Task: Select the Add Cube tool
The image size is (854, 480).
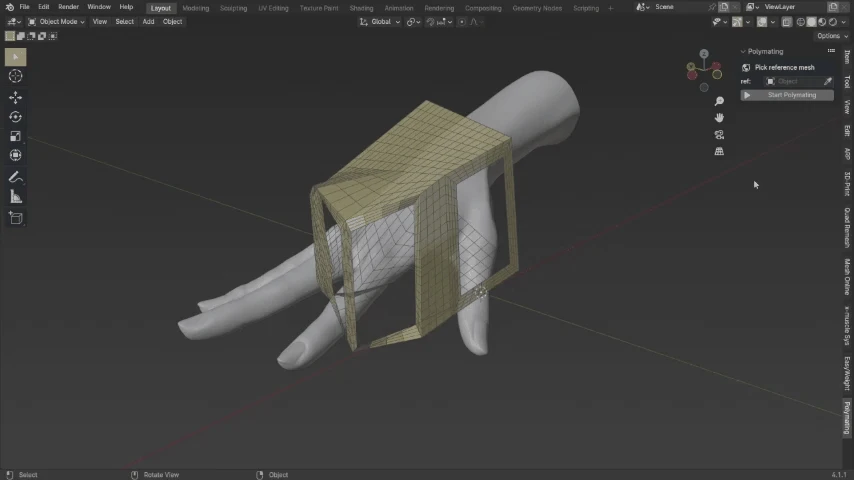Action: [15, 218]
